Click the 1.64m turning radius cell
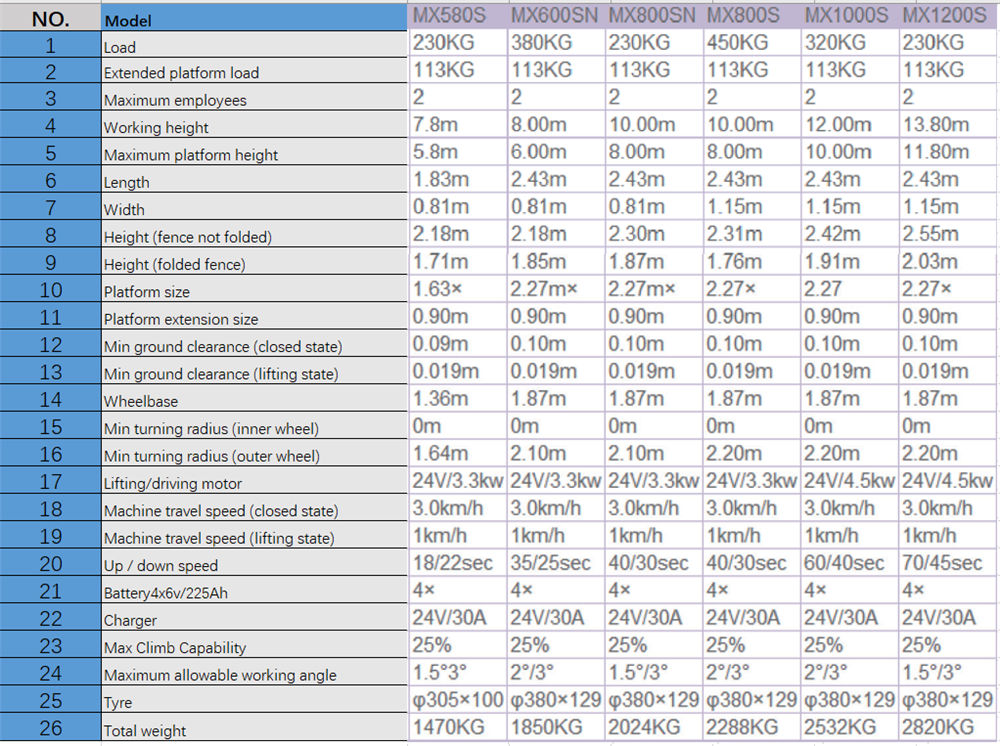The height and width of the screenshot is (746, 1000). [457, 453]
